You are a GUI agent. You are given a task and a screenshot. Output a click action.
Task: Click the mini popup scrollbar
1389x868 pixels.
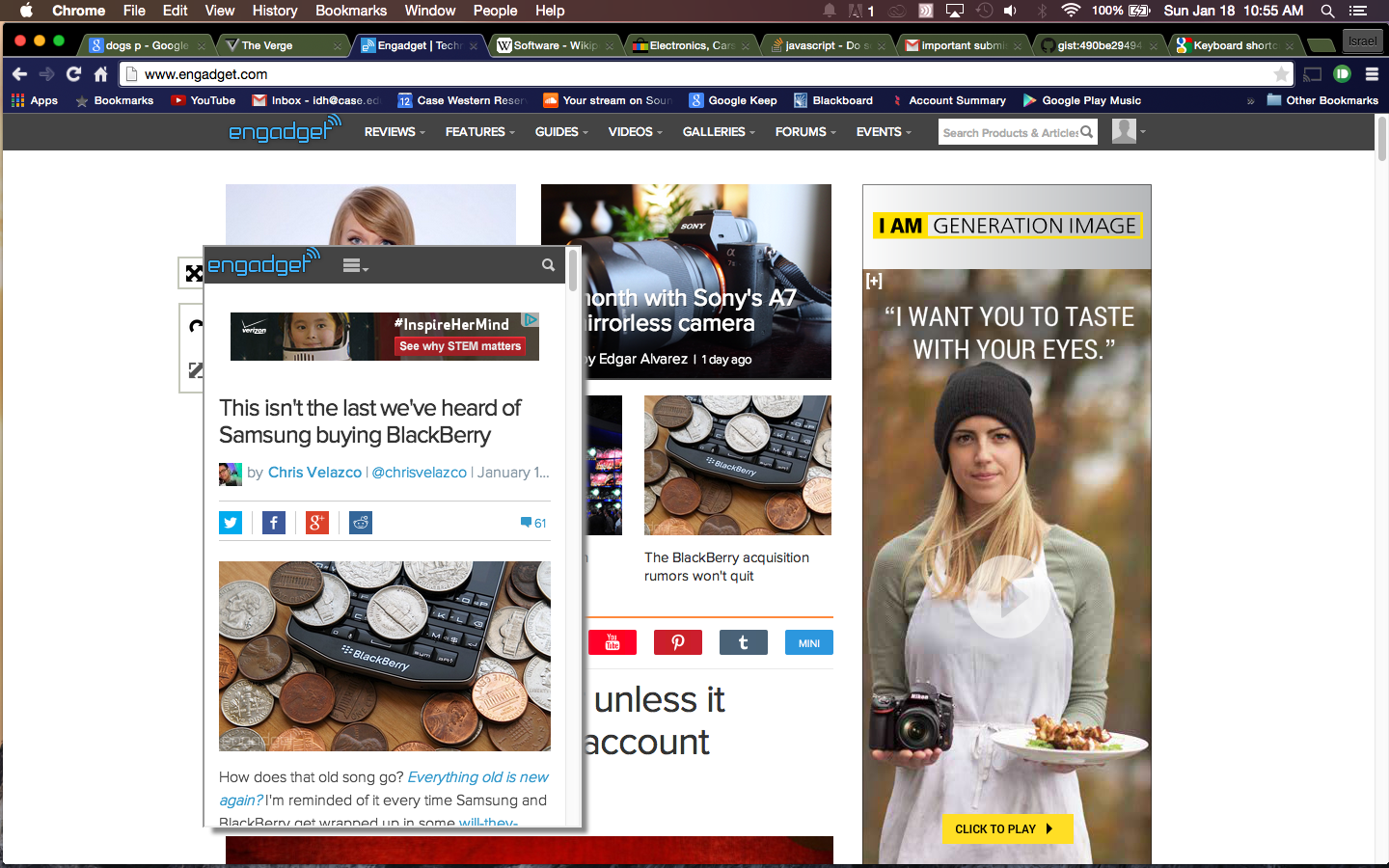click(573, 270)
